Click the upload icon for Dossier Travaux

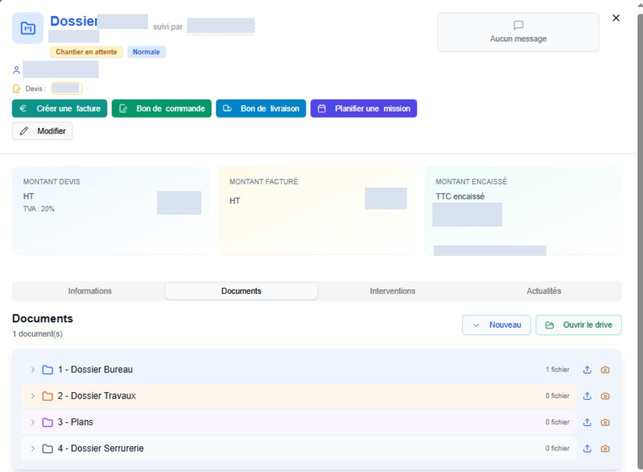587,396
